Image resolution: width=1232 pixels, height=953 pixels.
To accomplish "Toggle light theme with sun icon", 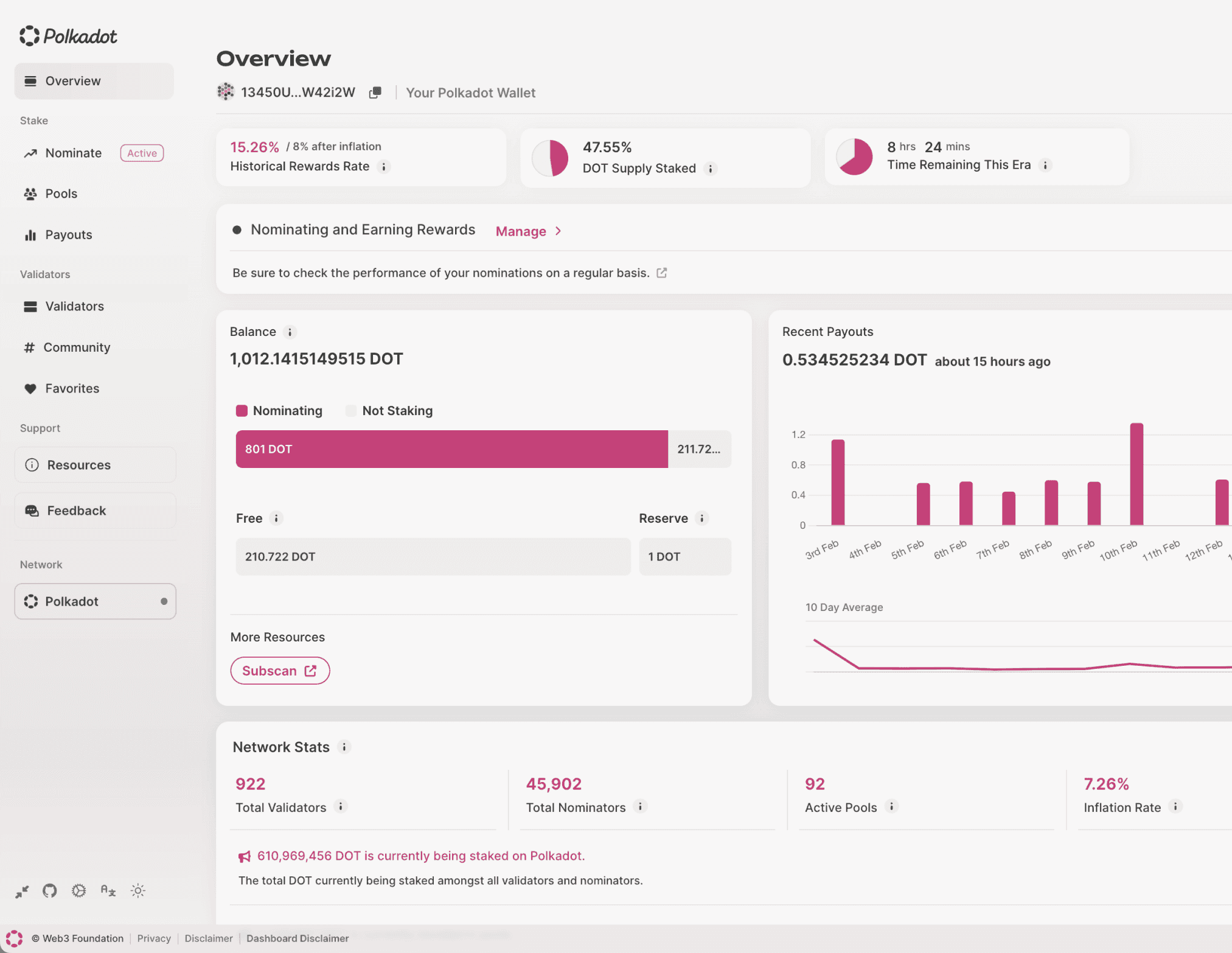I will 138,891.
